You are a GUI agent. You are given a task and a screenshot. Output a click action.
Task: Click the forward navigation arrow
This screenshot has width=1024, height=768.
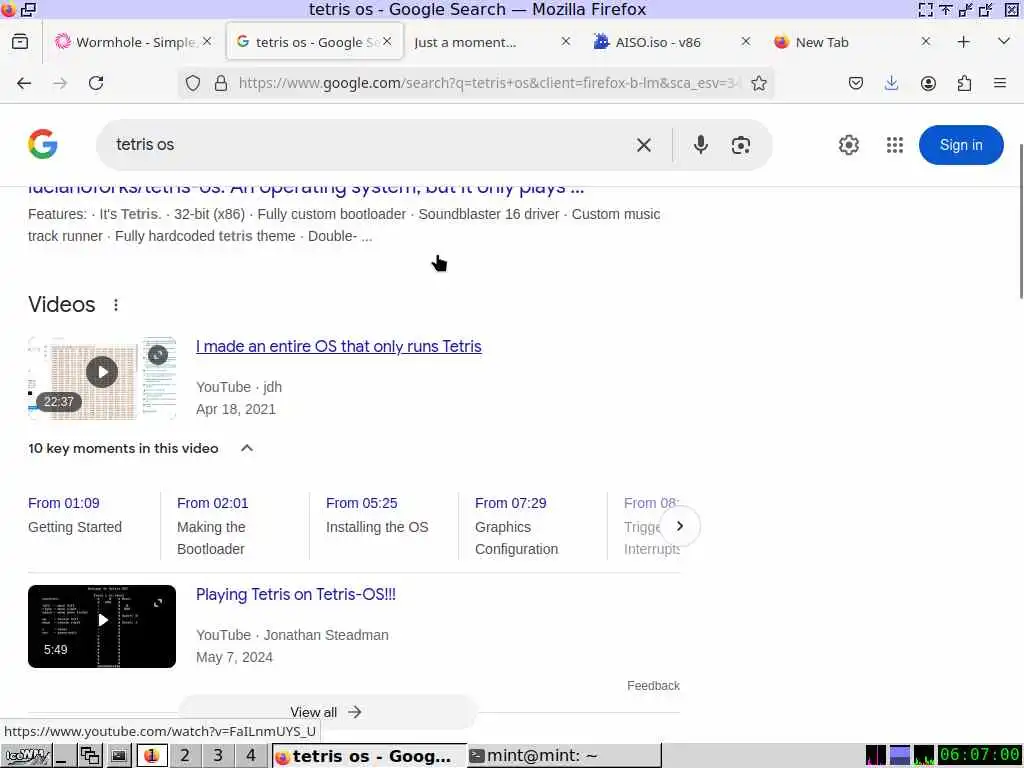pyautogui.click(x=60, y=83)
